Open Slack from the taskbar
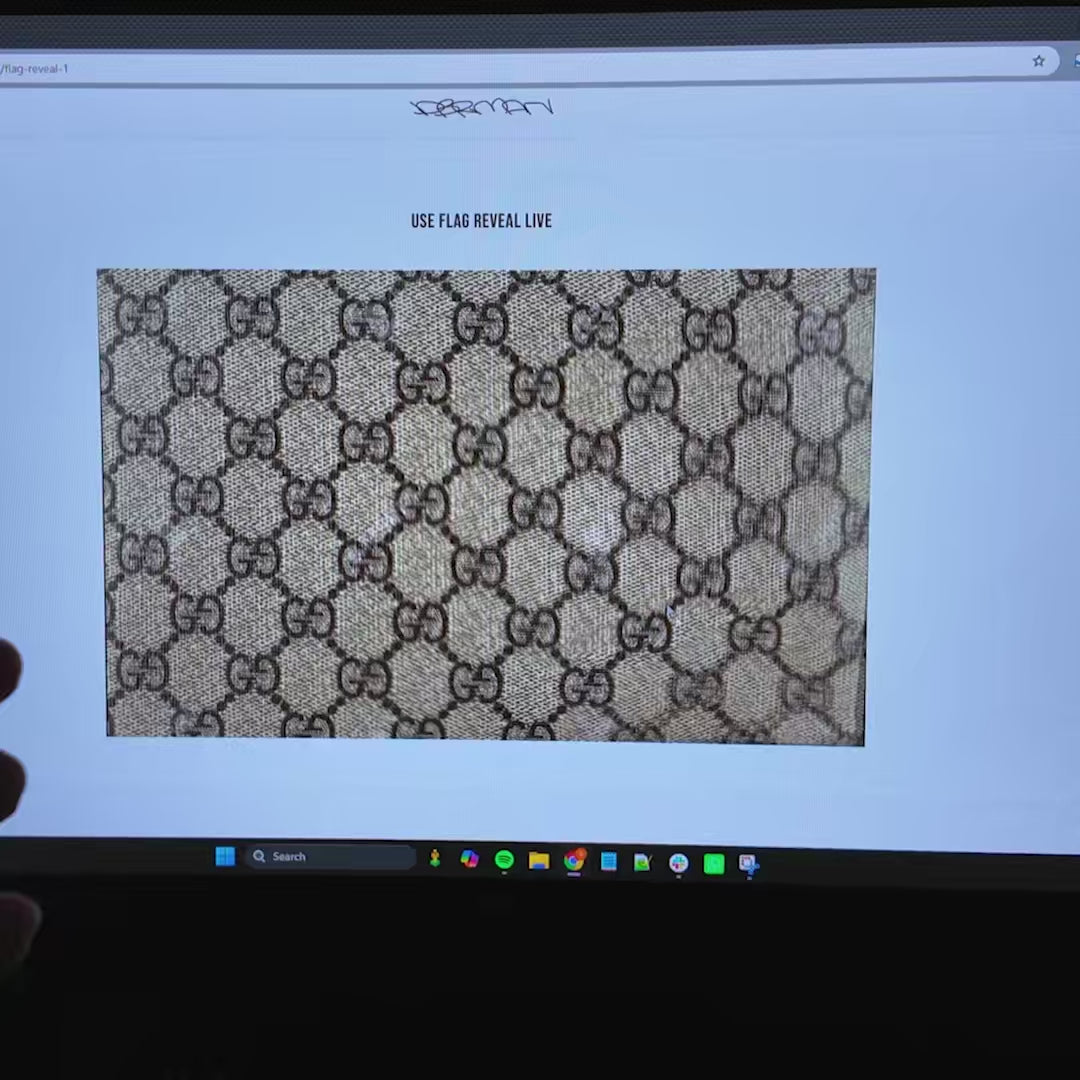The width and height of the screenshot is (1080, 1080). click(x=678, y=863)
